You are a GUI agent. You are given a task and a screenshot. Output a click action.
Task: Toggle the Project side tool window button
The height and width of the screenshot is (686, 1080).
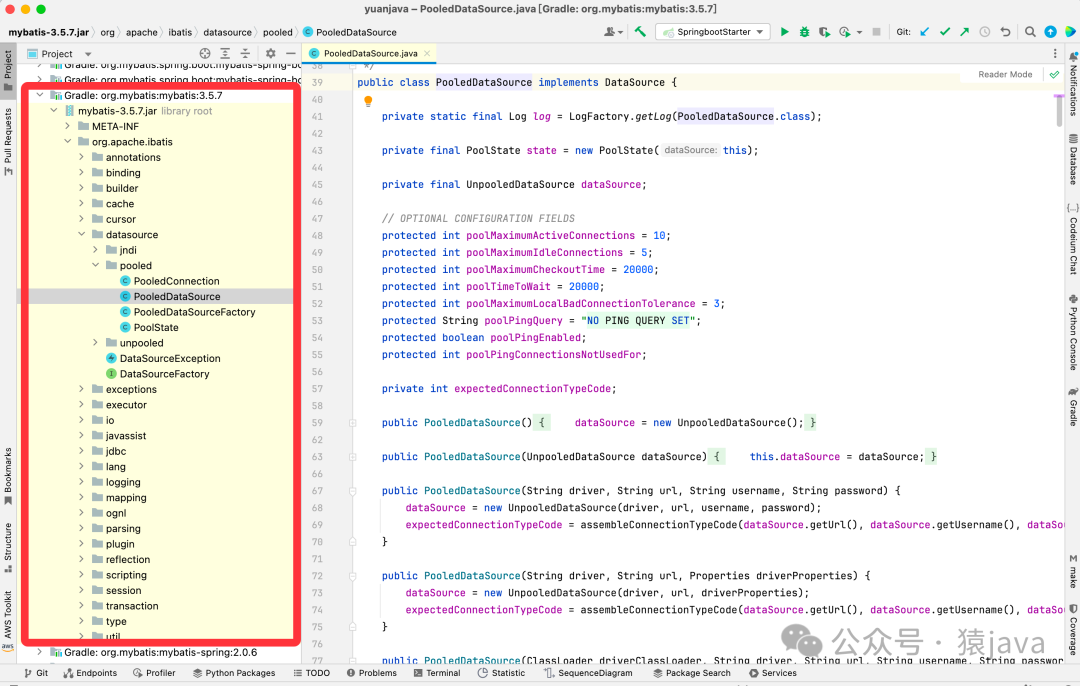click(8, 71)
